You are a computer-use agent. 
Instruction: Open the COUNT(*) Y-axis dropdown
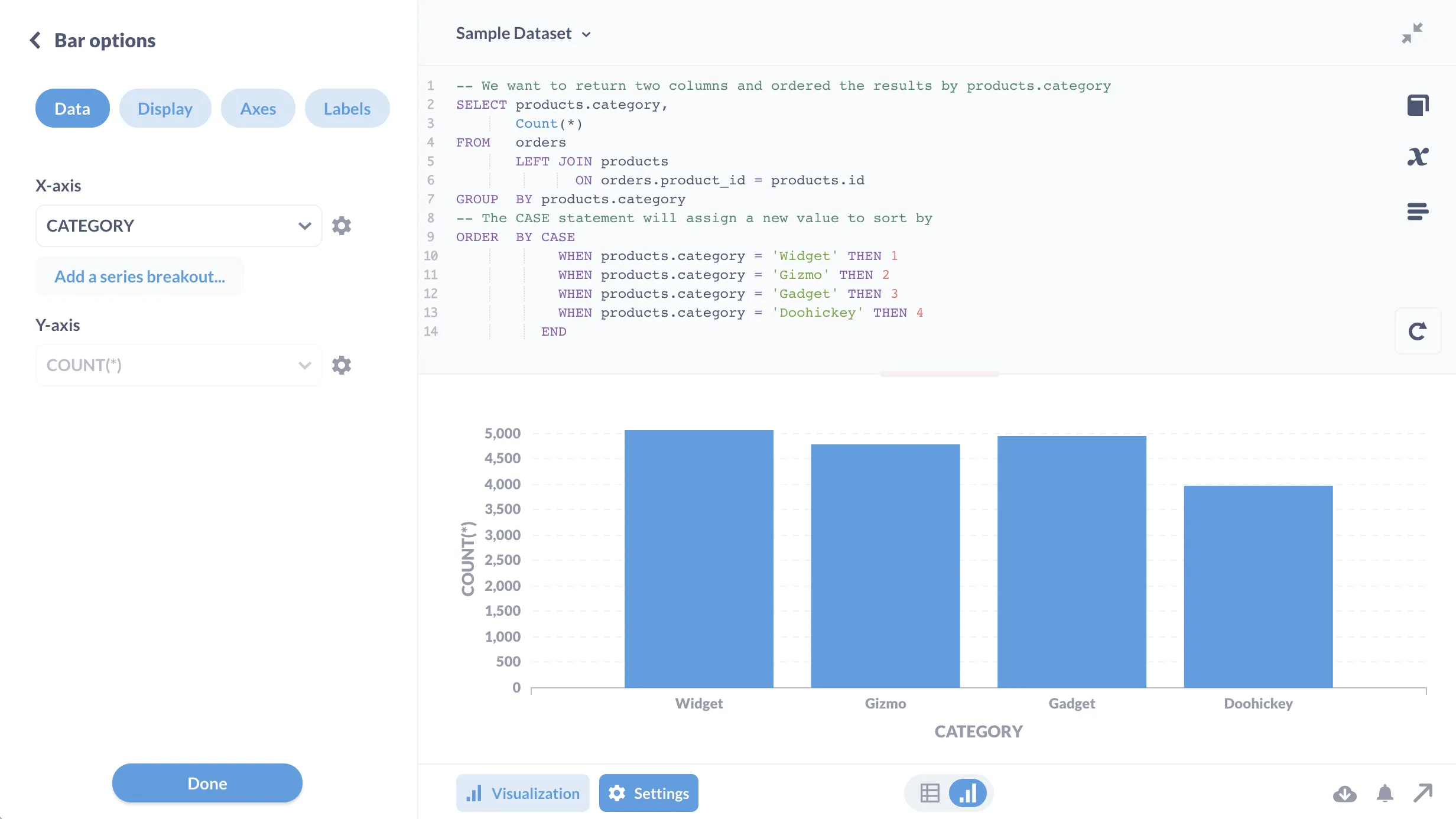tap(178, 365)
